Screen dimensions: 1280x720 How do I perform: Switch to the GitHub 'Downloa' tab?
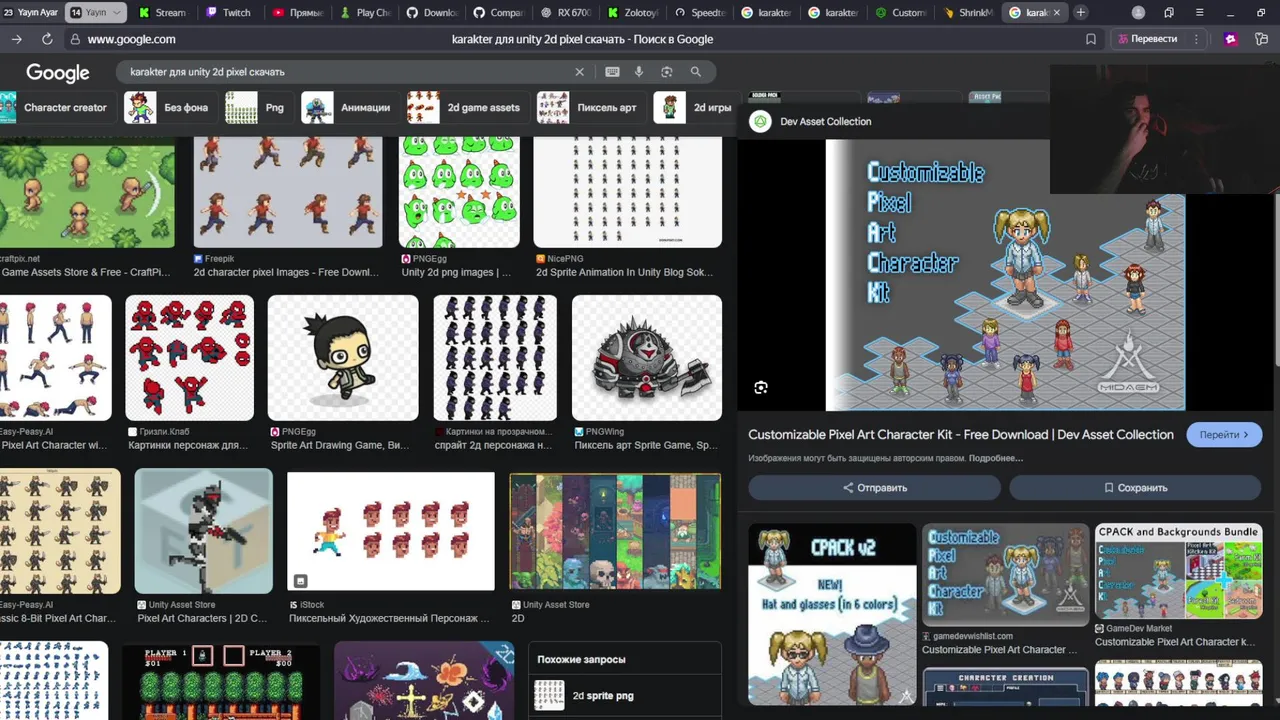click(x=431, y=12)
